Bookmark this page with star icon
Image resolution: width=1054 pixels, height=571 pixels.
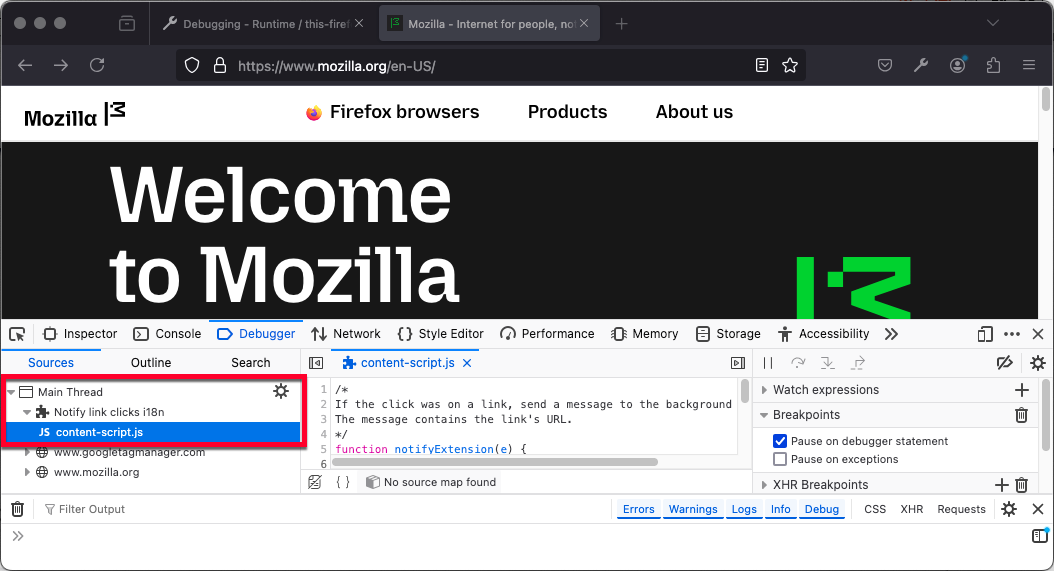click(x=790, y=65)
